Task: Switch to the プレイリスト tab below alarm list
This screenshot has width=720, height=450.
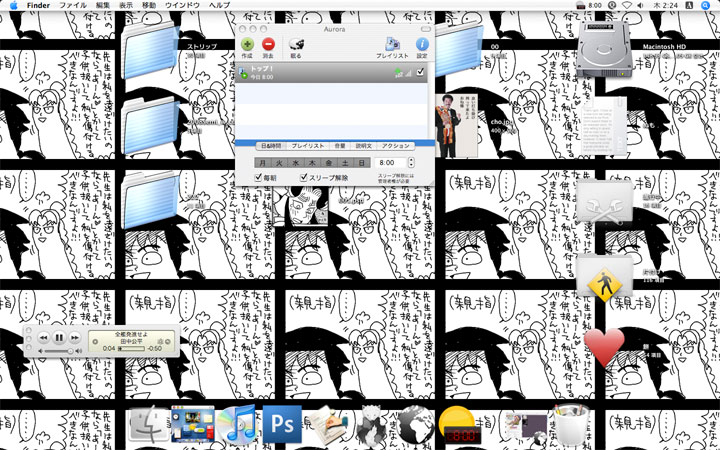Action: coord(308,146)
